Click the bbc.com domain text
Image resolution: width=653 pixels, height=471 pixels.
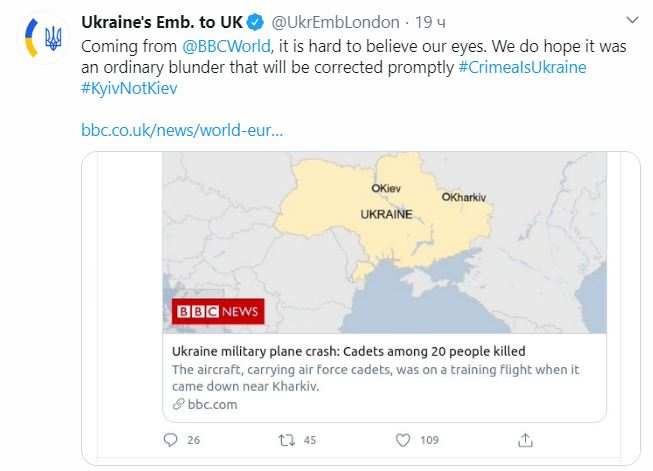(211, 404)
